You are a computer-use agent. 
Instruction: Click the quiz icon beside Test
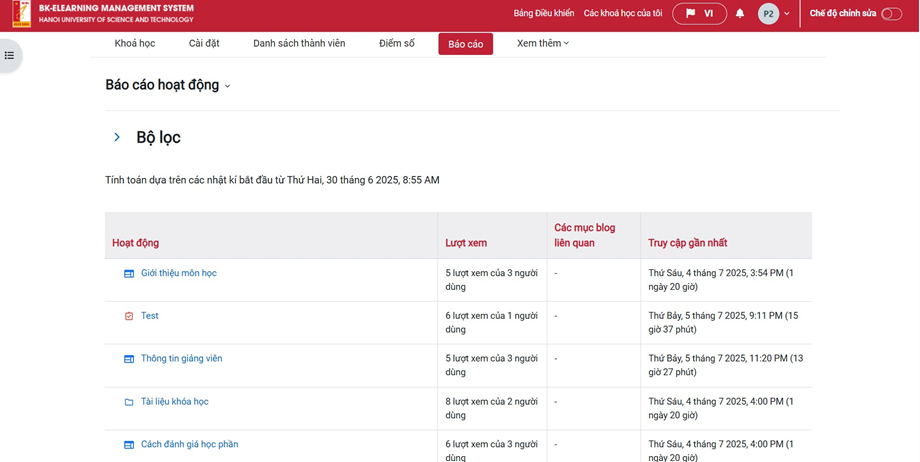click(x=129, y=316)
